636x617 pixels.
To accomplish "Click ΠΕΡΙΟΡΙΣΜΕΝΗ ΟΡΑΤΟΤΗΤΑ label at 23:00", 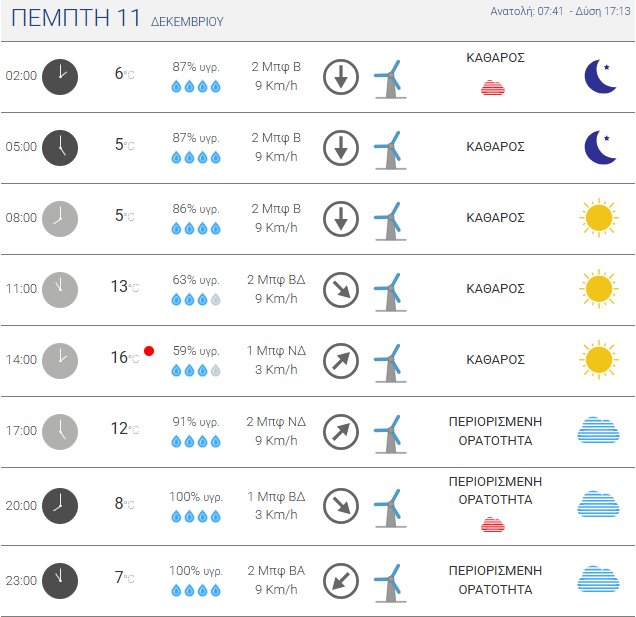I will pyautogui.click(x=495, y=580).
